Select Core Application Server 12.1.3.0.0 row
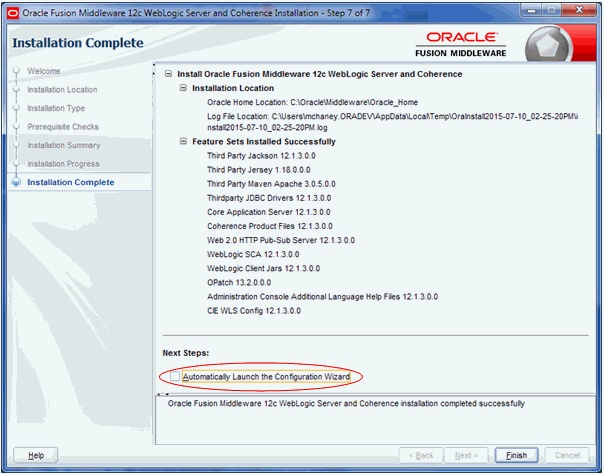Viewport: 604px width, 474px height. tap(268, 212)
